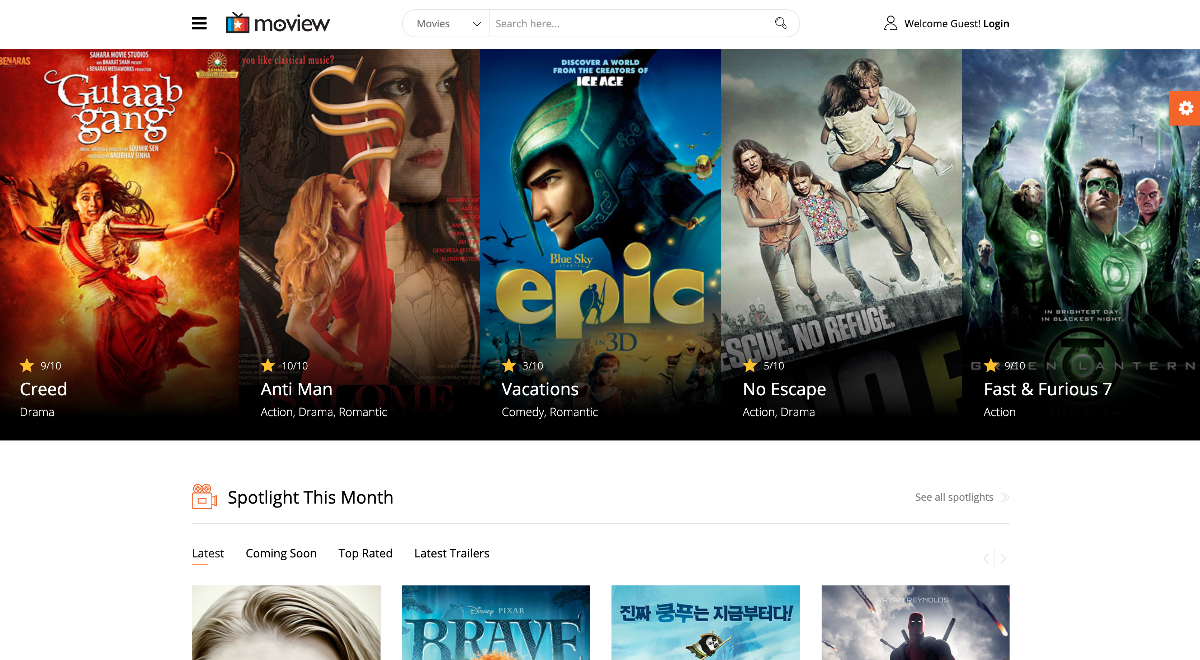This screenshot has width=1200, height=660.
Task: Click the star rating for No Escape
Action: 764,366
